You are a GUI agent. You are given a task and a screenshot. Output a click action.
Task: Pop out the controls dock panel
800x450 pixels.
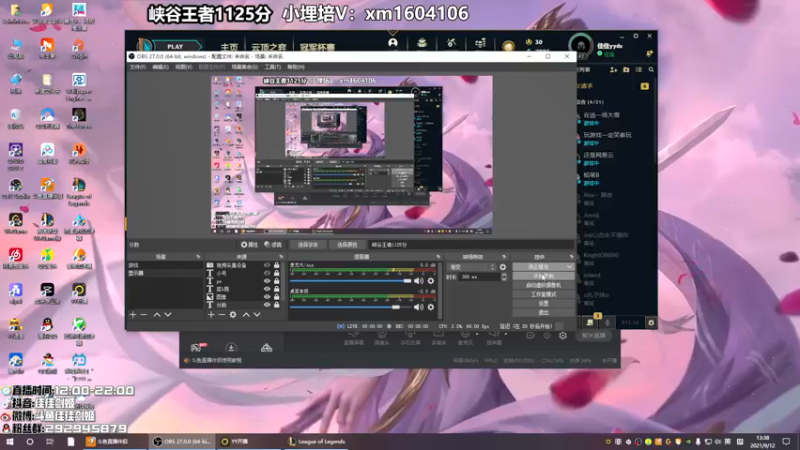click(571, 257)
